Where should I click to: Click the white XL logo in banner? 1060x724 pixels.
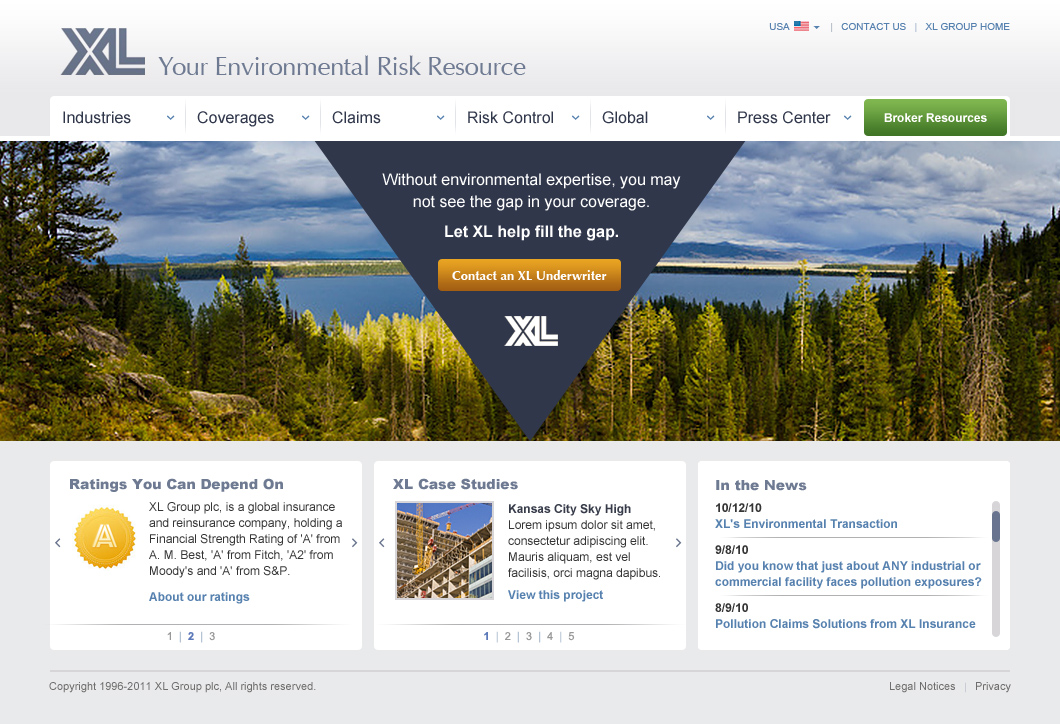[531, 331]
